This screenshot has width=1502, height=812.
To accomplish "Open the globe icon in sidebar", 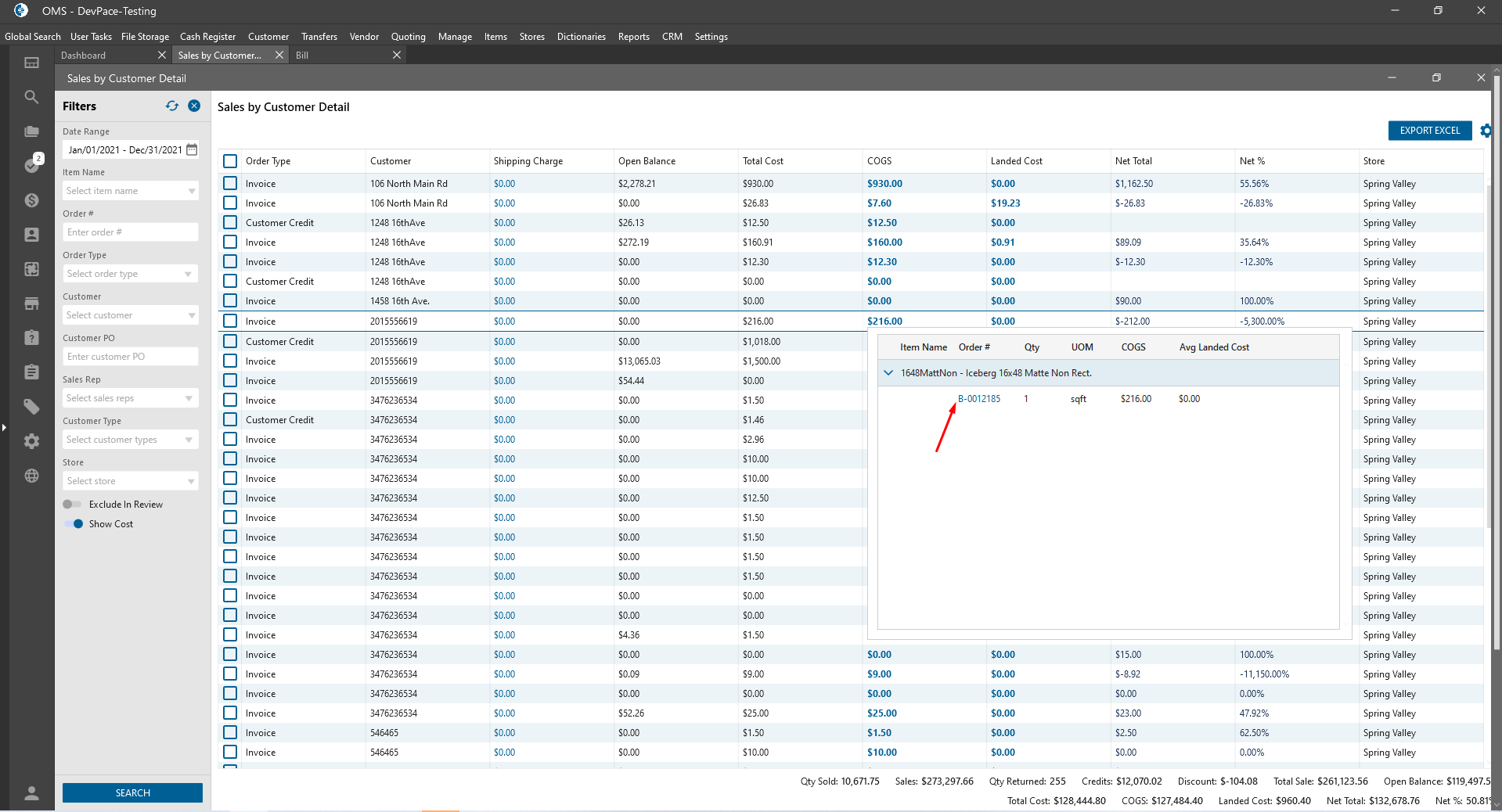I will (x=31, y=476).
